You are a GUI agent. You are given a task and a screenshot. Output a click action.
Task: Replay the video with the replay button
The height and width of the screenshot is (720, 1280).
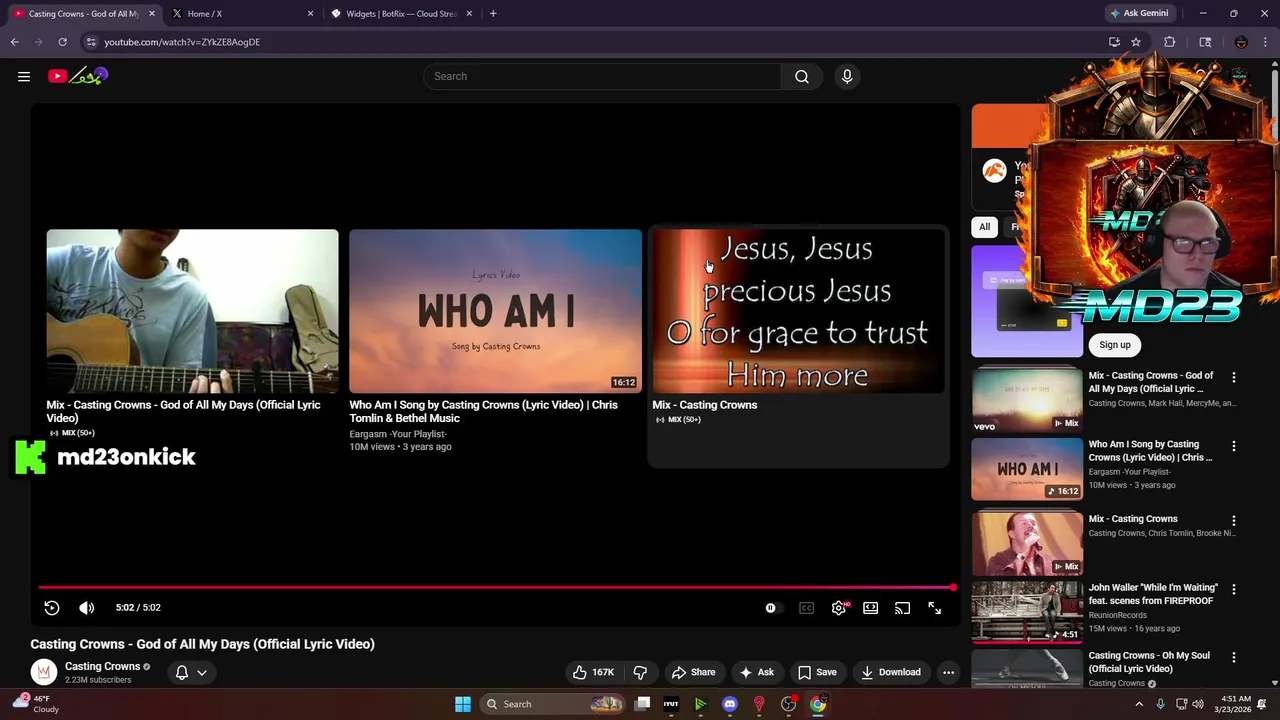click(x=52, y=608)
